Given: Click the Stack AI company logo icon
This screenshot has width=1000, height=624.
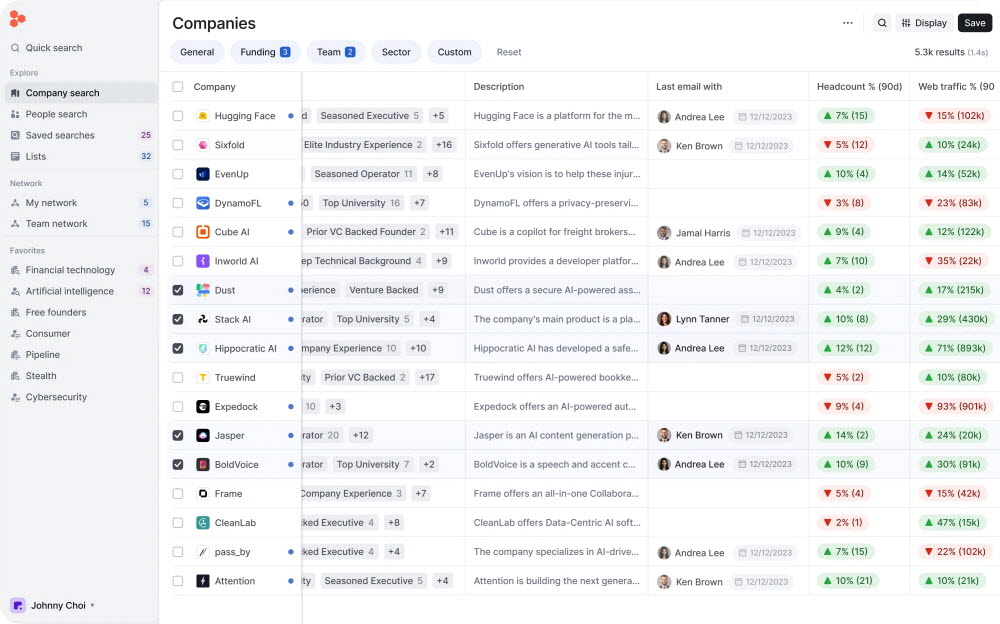Looking at the screenshot, I should (x=203, y=320).
